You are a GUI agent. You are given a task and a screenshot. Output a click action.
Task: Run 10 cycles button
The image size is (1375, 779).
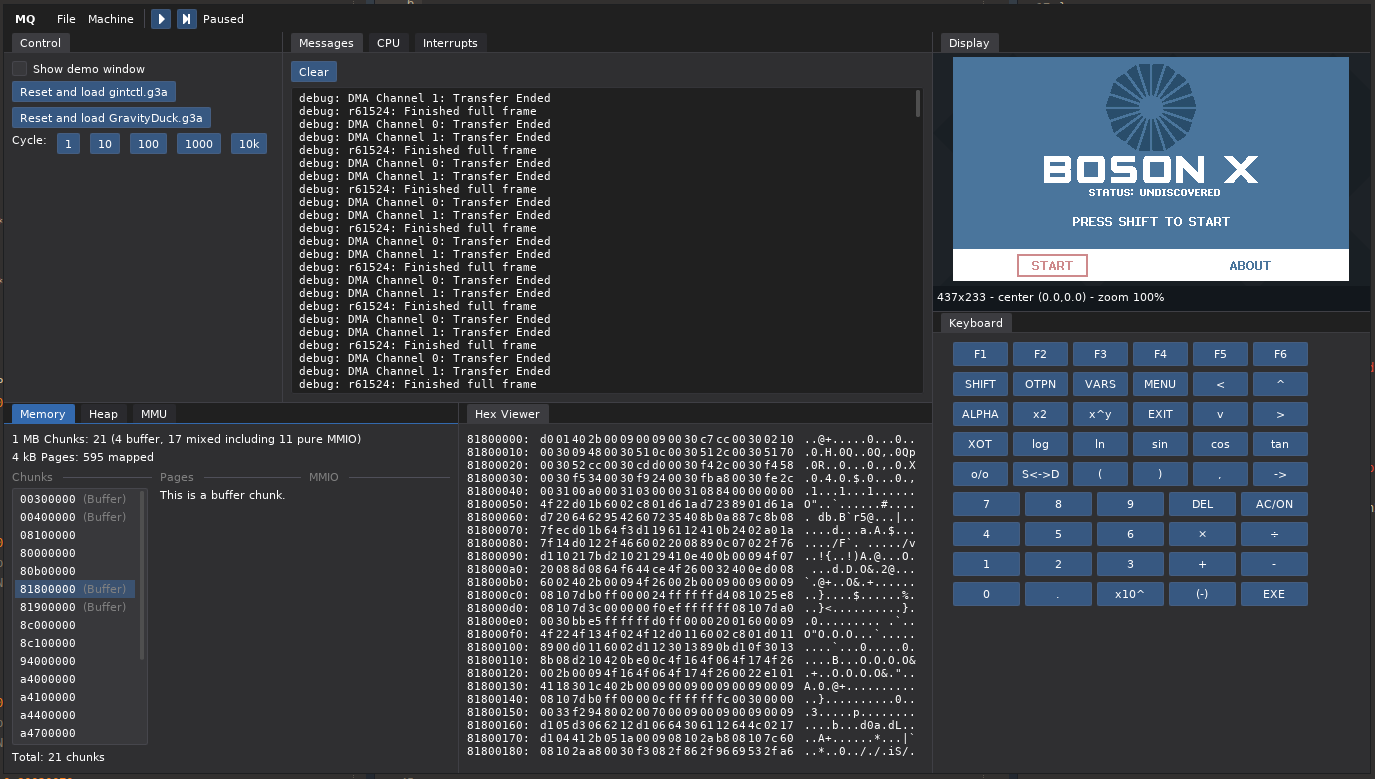point(105,144)
